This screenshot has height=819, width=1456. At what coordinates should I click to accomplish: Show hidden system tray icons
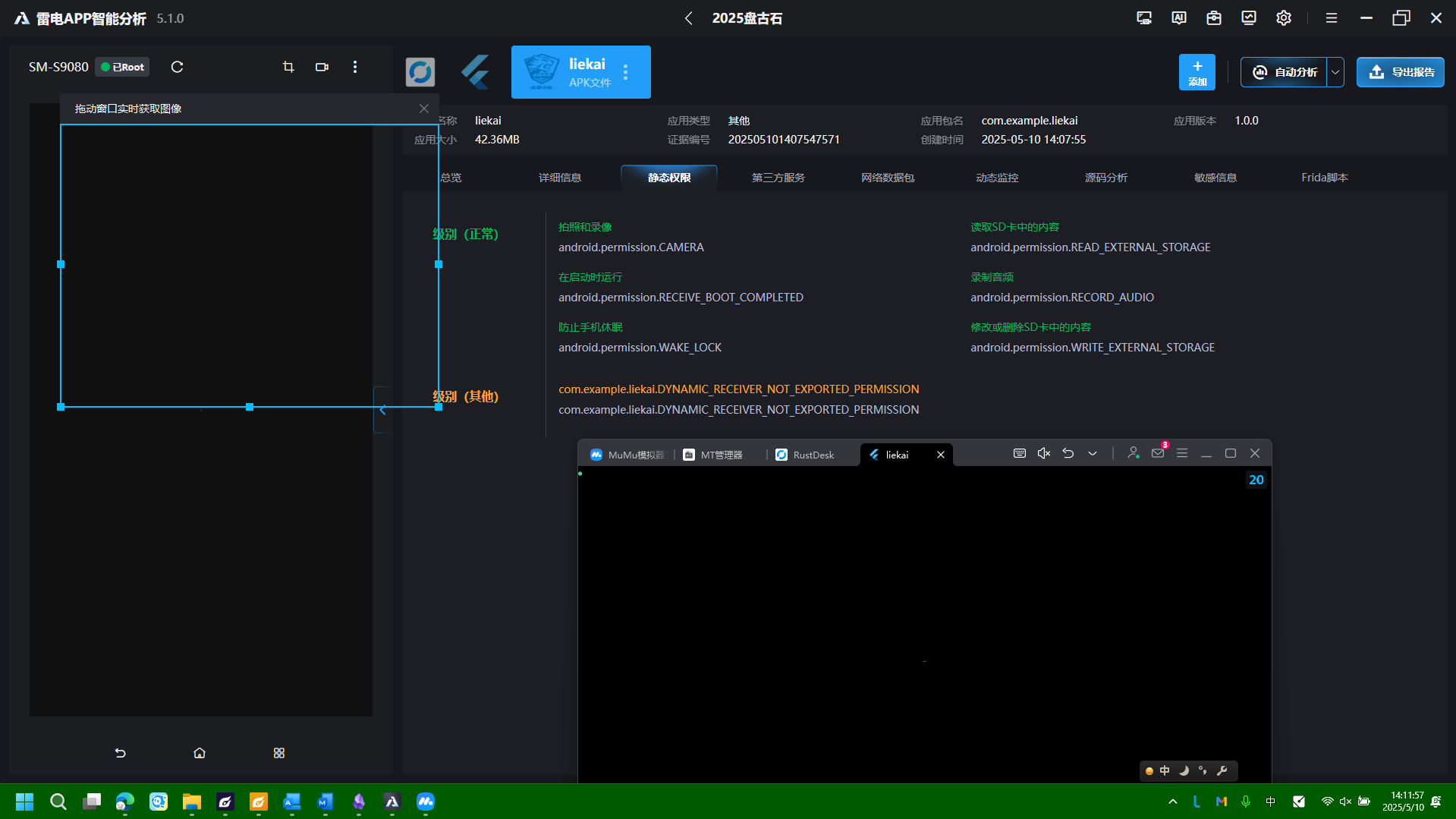click(1173, 802)
